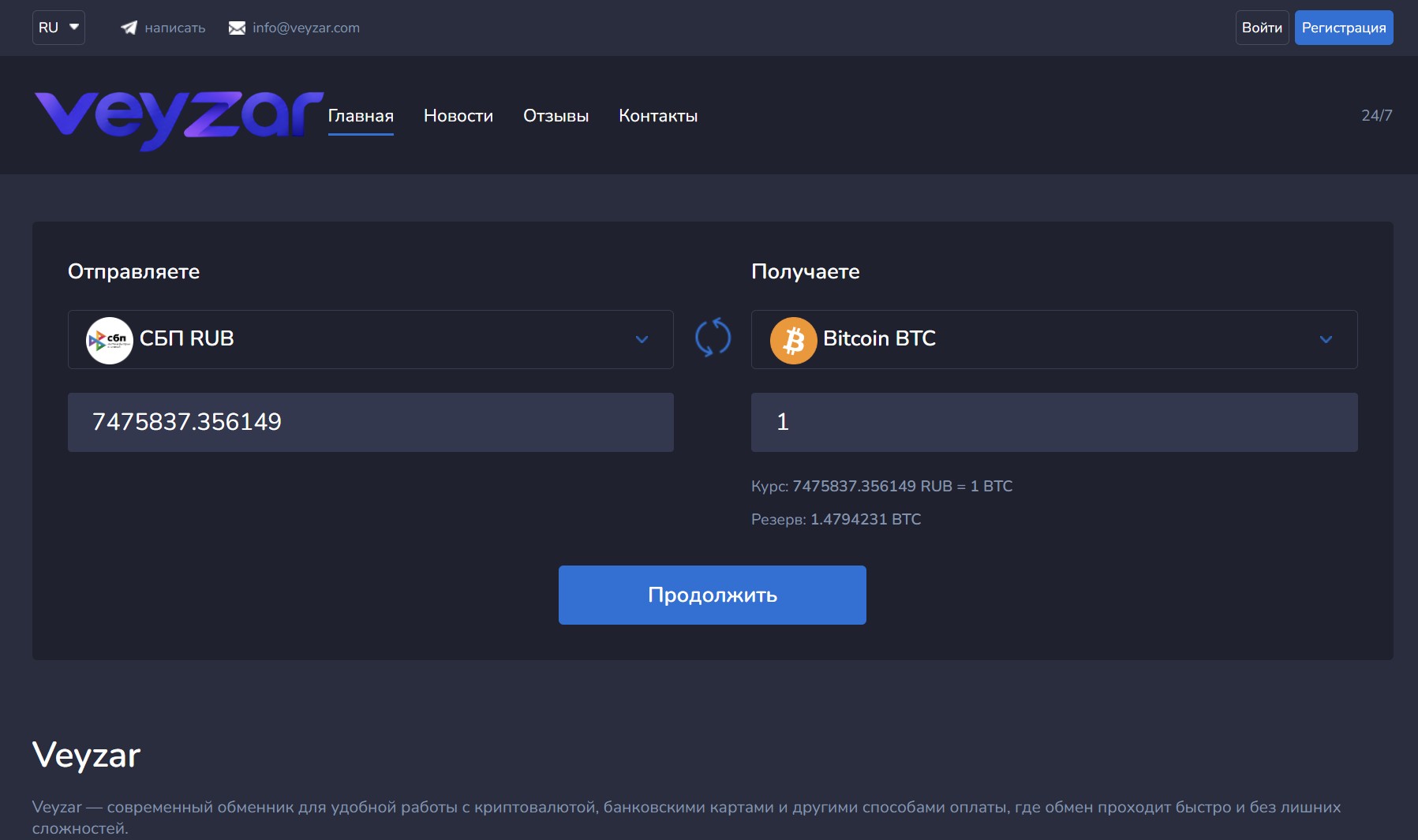1418x840 pixels.
Task: Click the Отправляете heading
Action: (133, 271)
